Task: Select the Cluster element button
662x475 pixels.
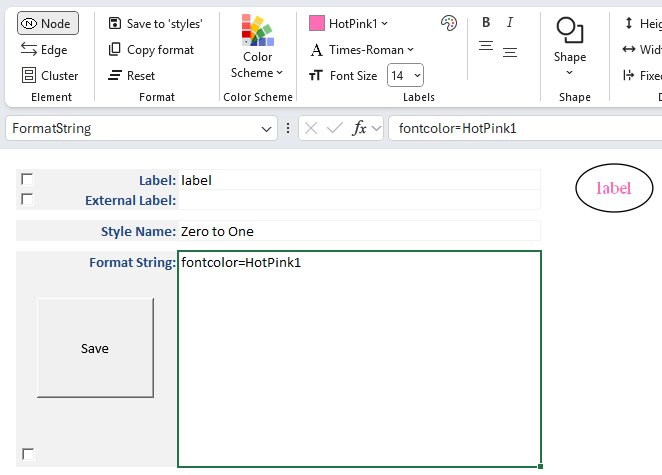Action: [49, 75]
